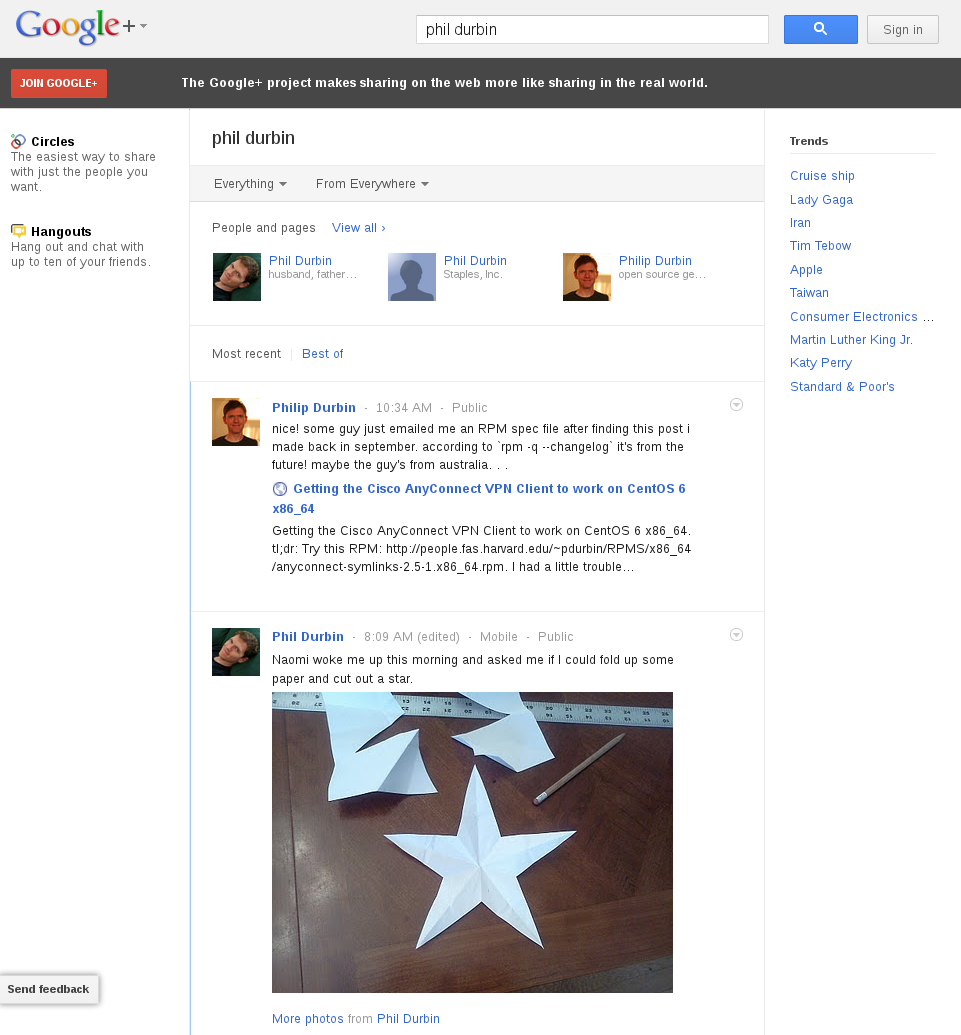Open the Cruise ship trend
The width and height of the screenshot is (961, 1035).
[x=822, y=176]
